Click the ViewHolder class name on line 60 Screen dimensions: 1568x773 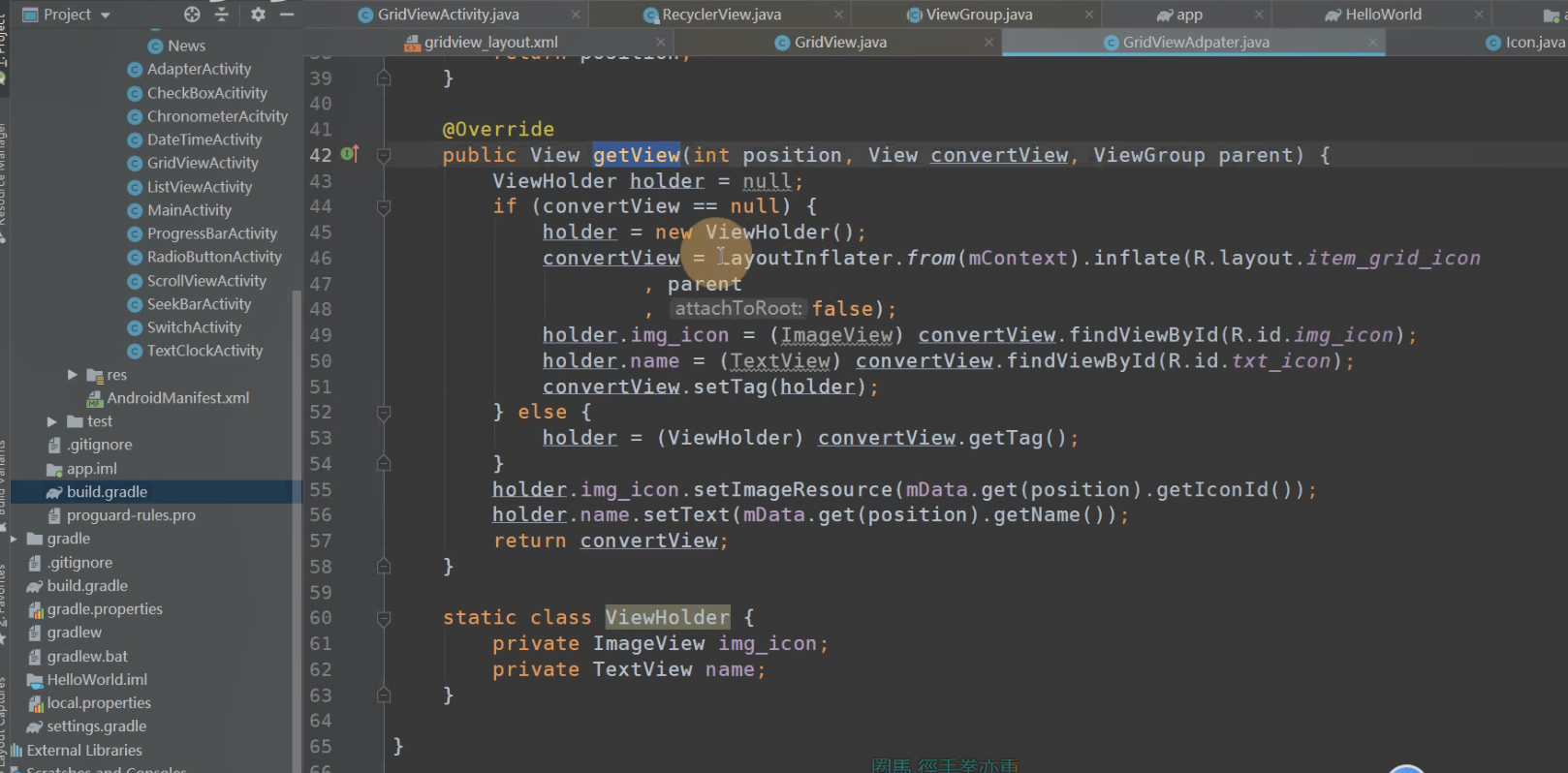[668, 617]
